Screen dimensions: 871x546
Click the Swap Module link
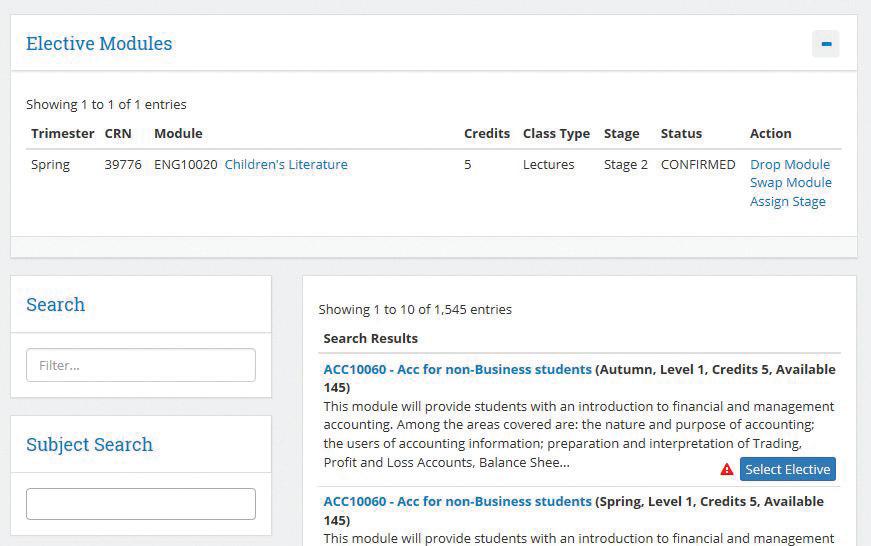tap(790, 183)
